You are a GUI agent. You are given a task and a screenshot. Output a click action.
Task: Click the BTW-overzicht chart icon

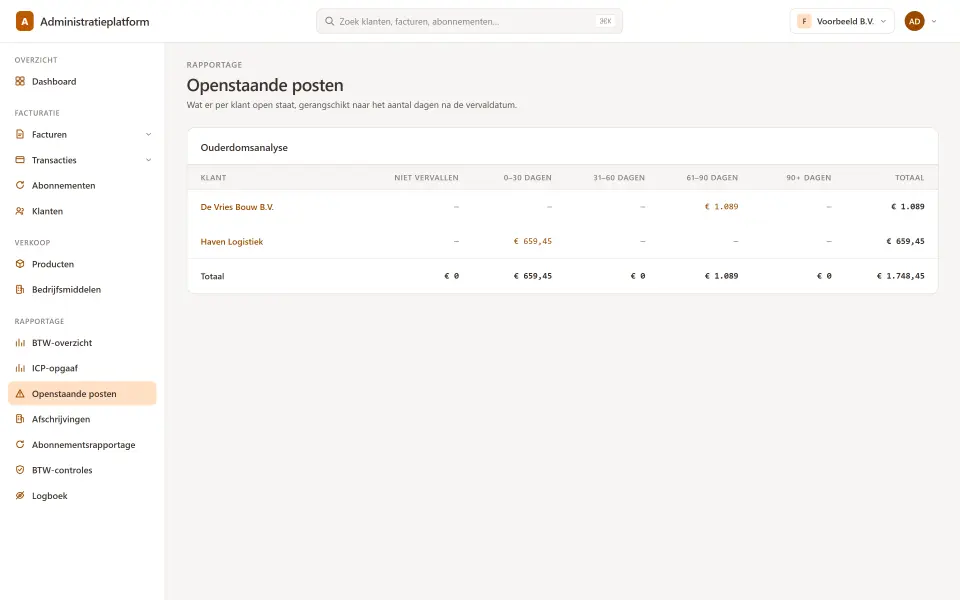[x=20, y=343]
